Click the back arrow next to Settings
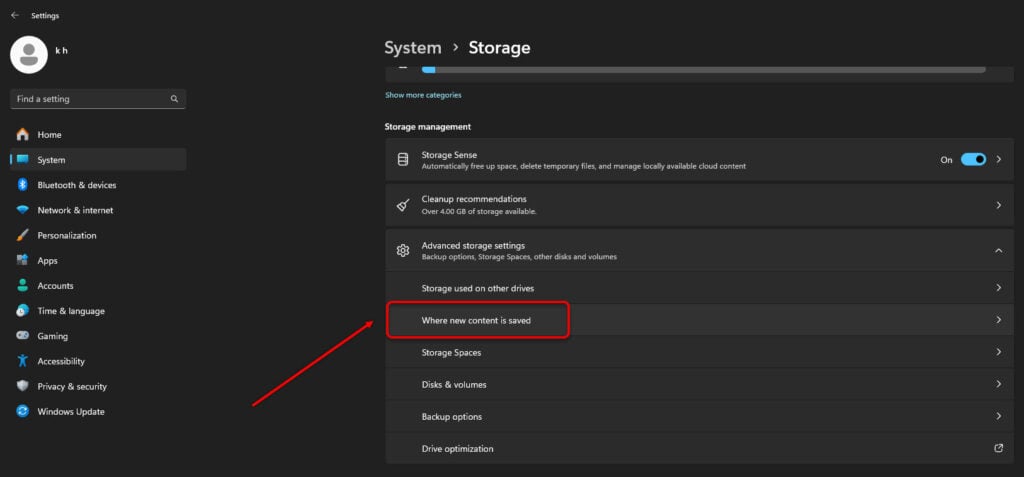Image resolution: width=1024 pixels, height=477 pixels. (15, 16)
